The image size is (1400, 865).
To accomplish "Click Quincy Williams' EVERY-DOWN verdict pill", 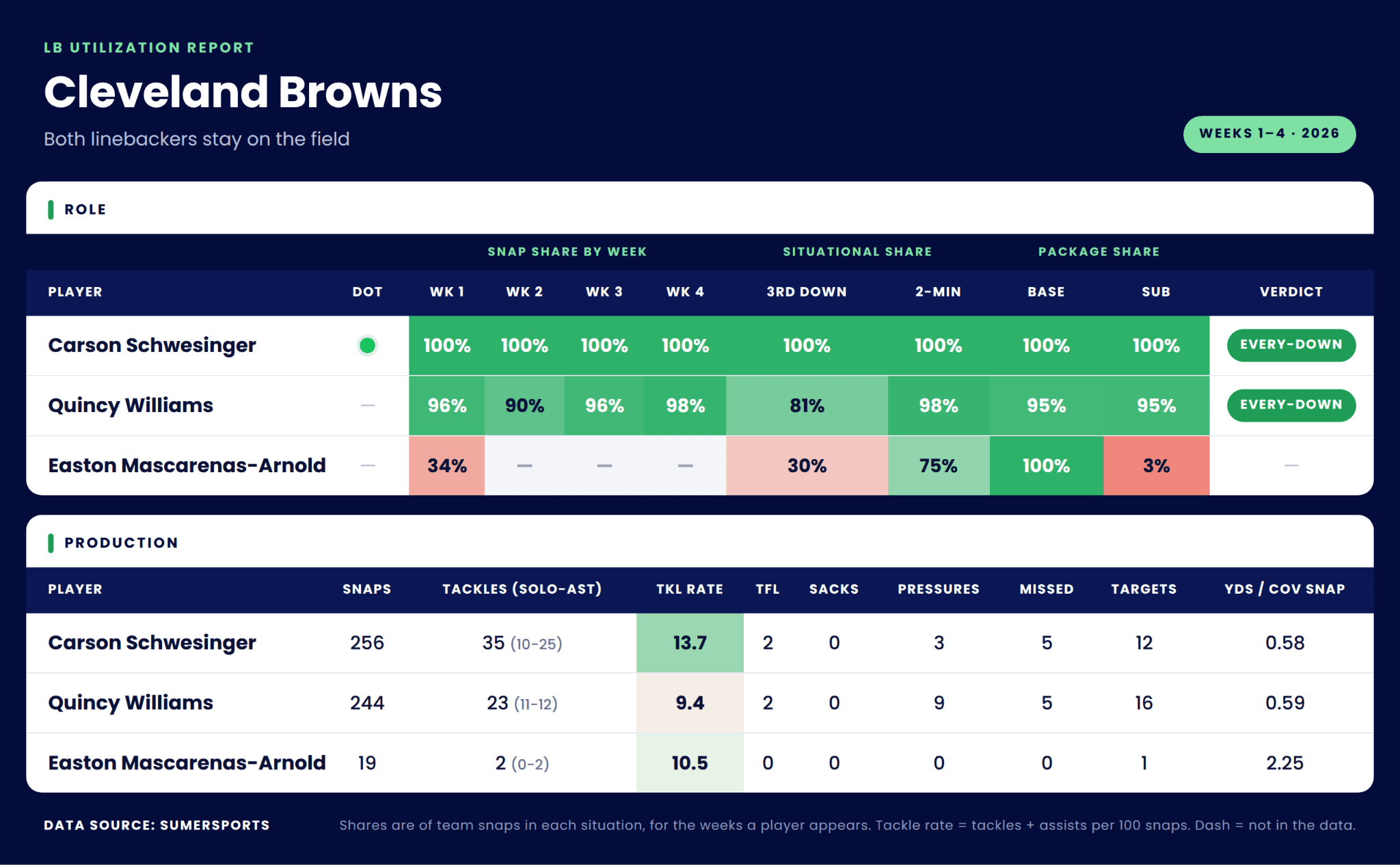I will click(x=1291, y=405).
